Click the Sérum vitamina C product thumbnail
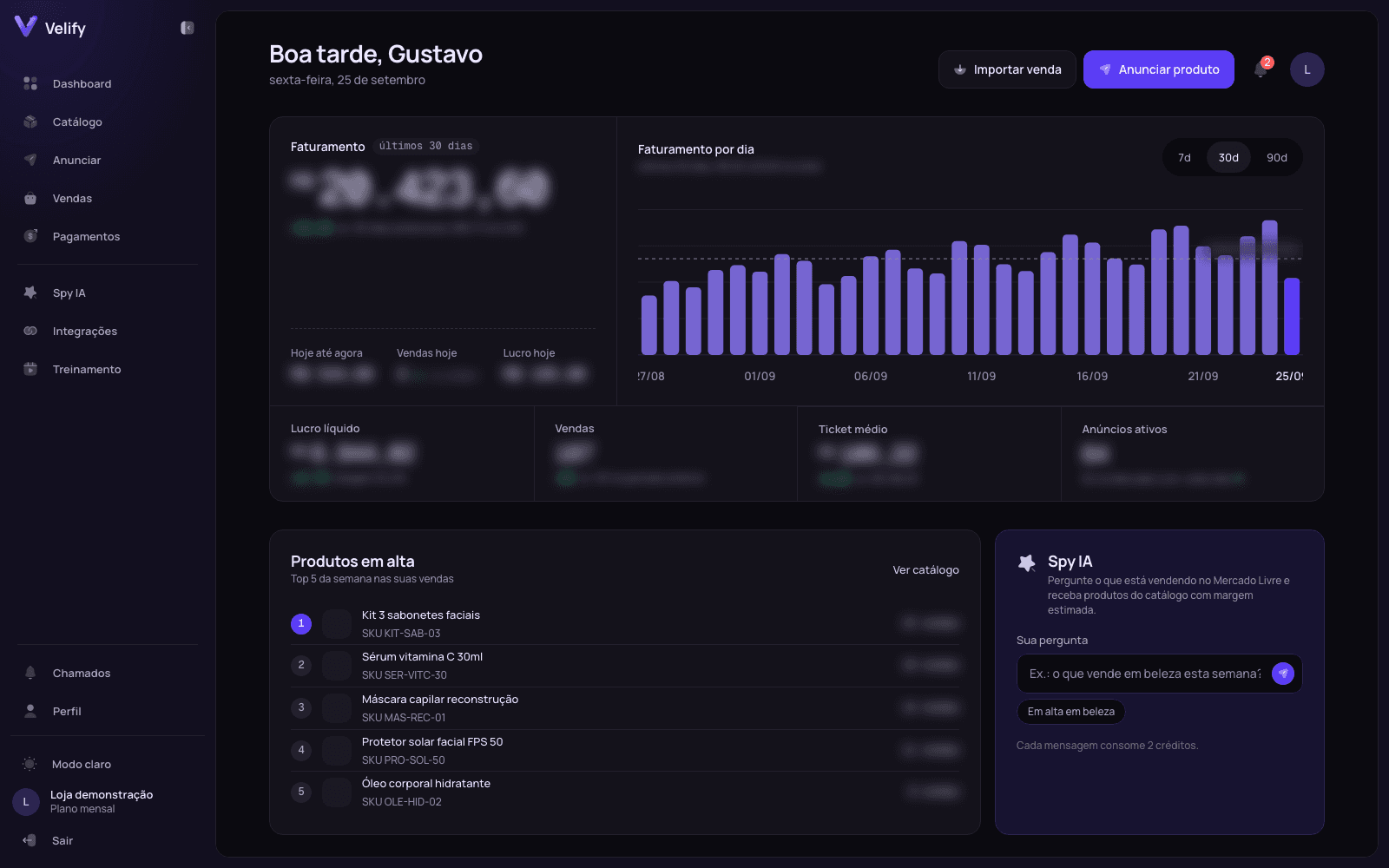 click(337, 666)
